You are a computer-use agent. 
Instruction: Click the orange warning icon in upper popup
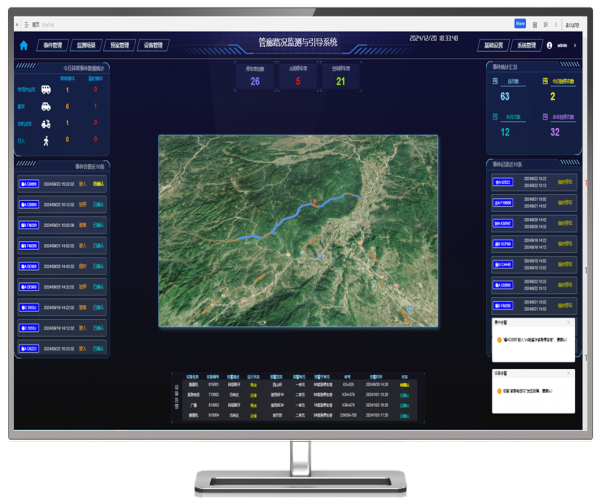coord(499,340)
